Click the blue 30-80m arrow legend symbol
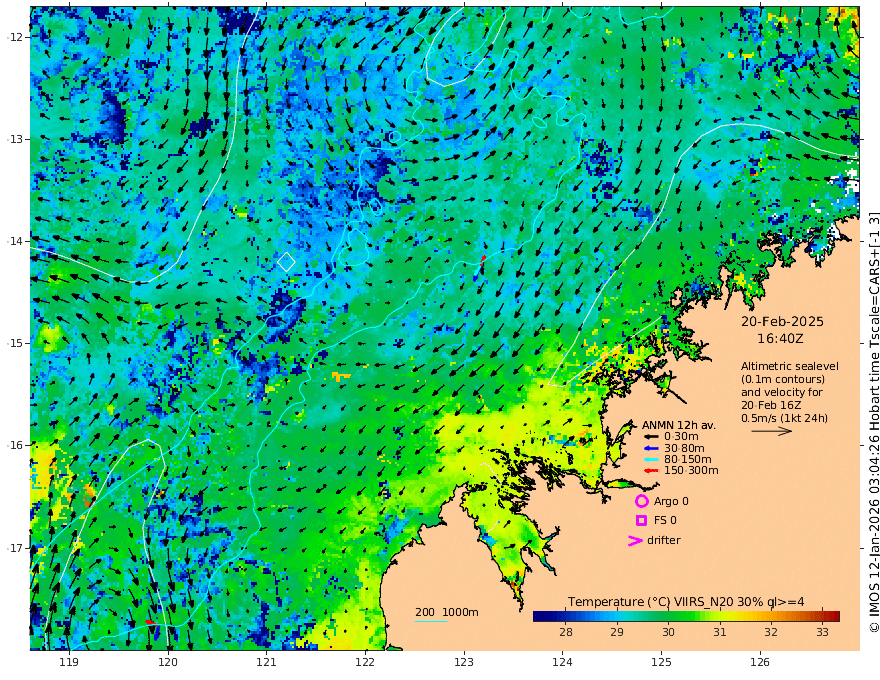880x680 pixels. coord(651,448)
